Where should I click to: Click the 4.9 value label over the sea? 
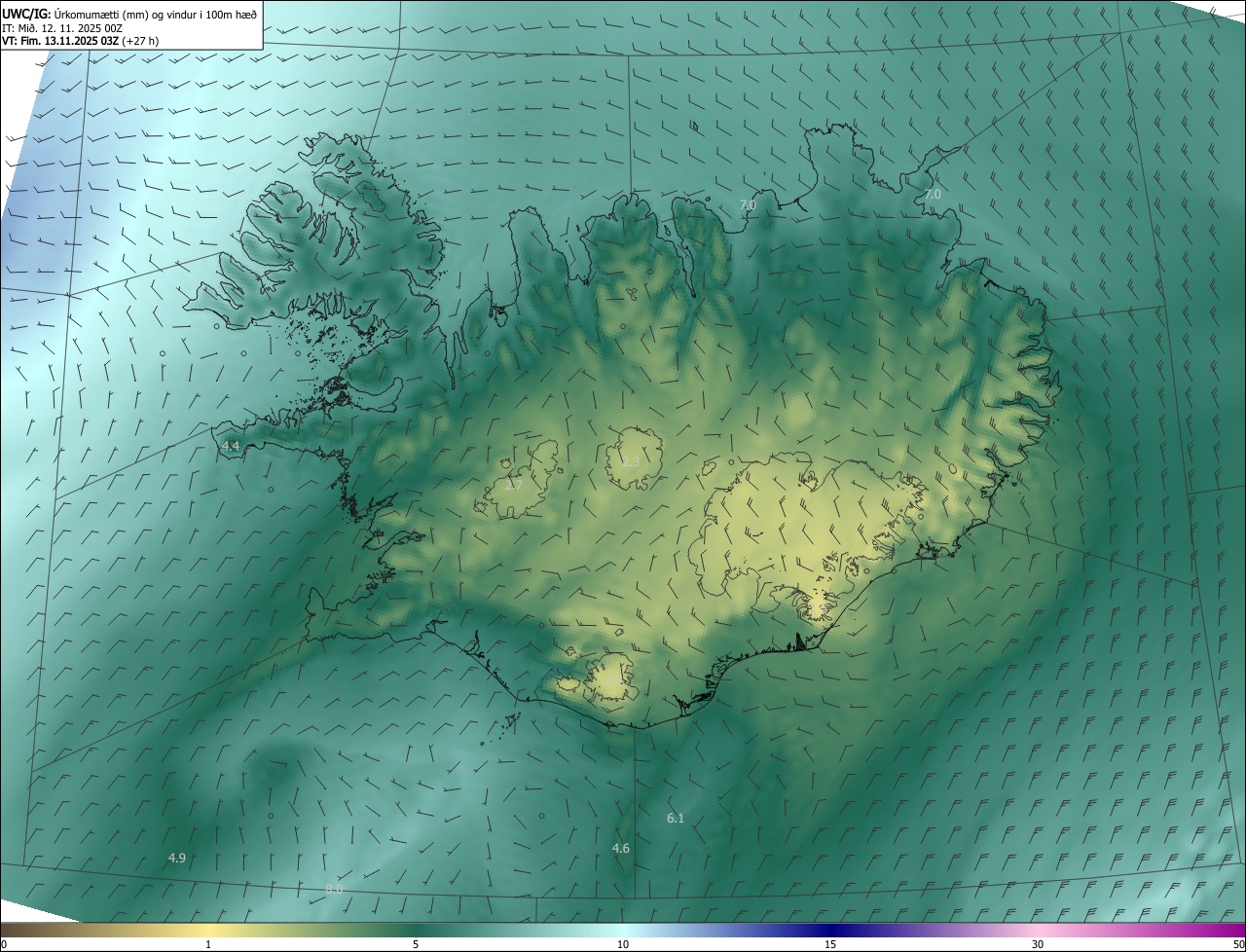pos(177,858)
